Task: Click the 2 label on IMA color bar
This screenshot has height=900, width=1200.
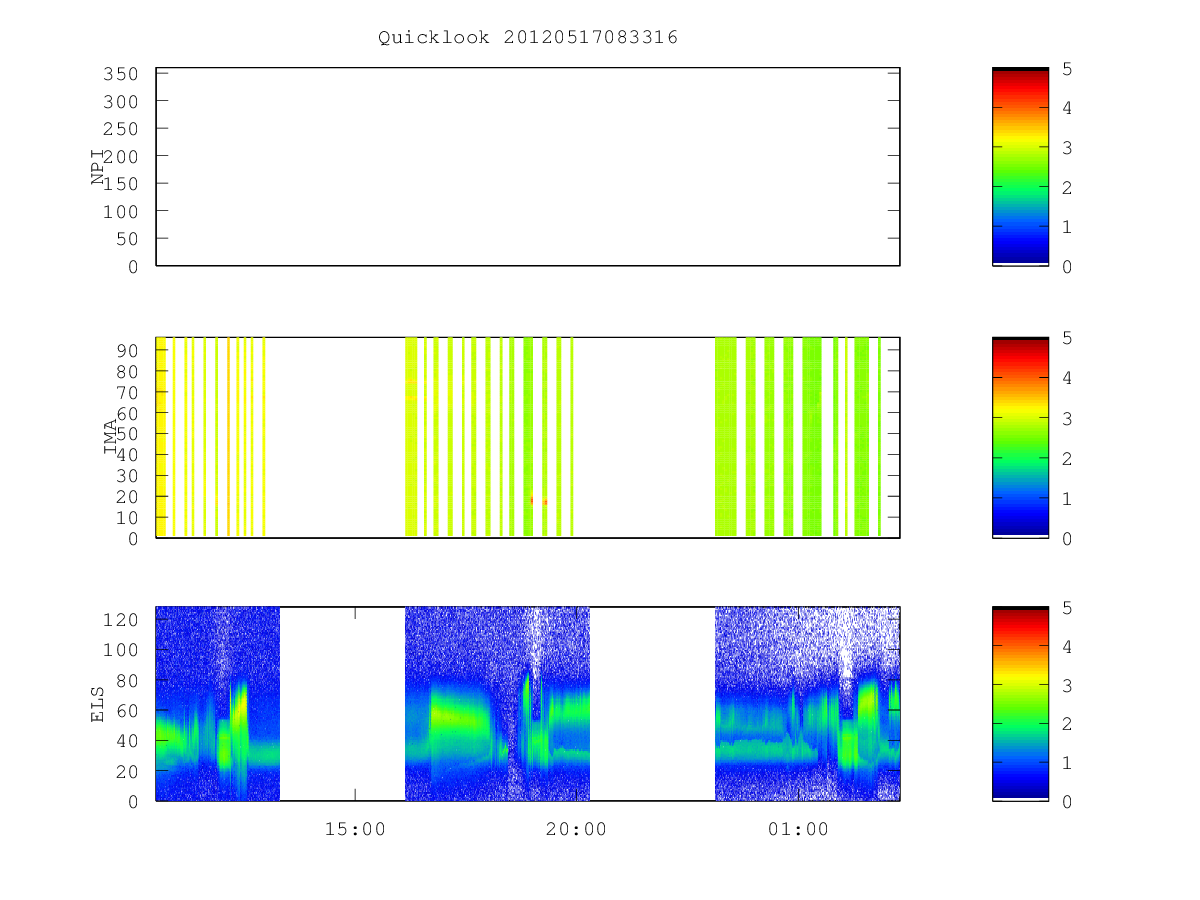Action: (x=1067, y=458)
